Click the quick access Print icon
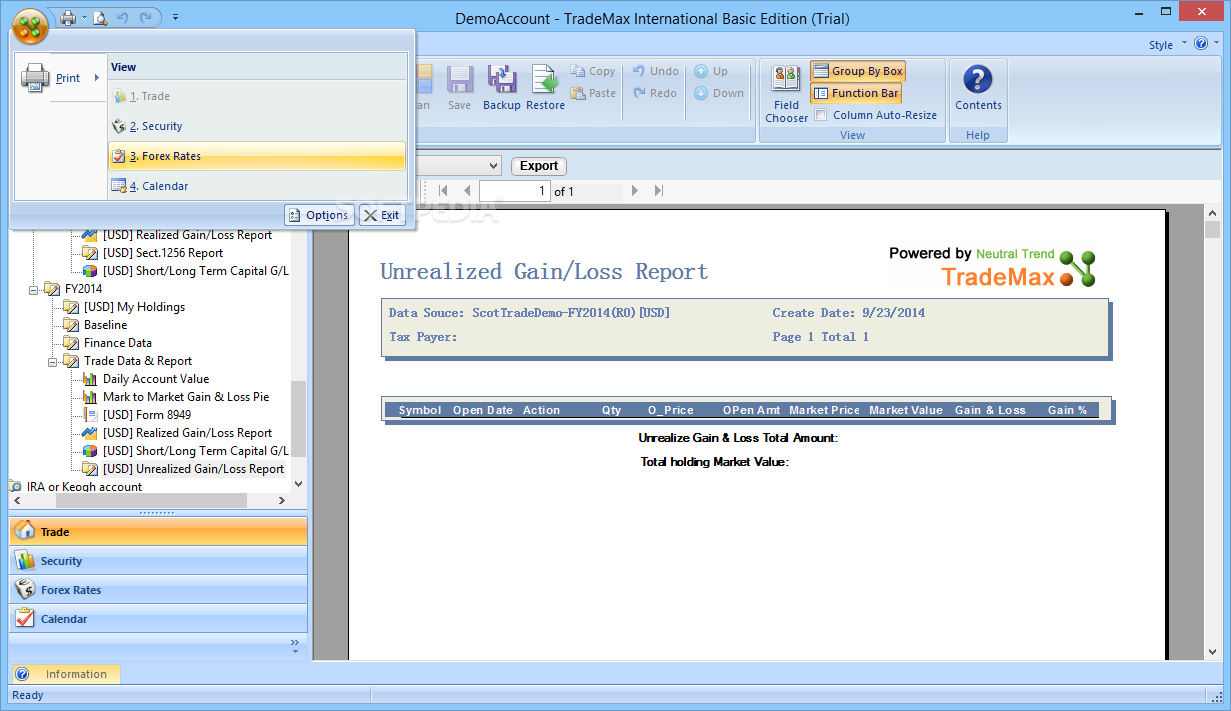The width and height of the screenshot is (1231, 711). pos(68,17)
